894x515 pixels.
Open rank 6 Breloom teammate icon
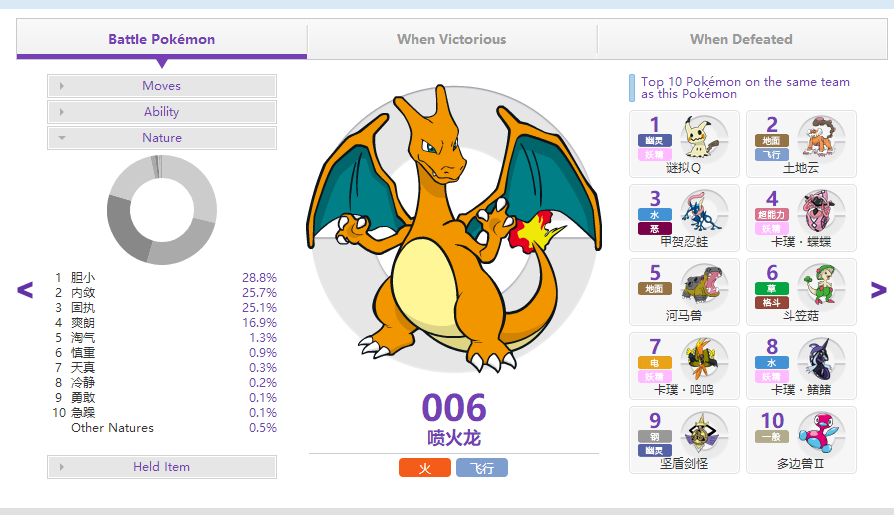[820, 286]
